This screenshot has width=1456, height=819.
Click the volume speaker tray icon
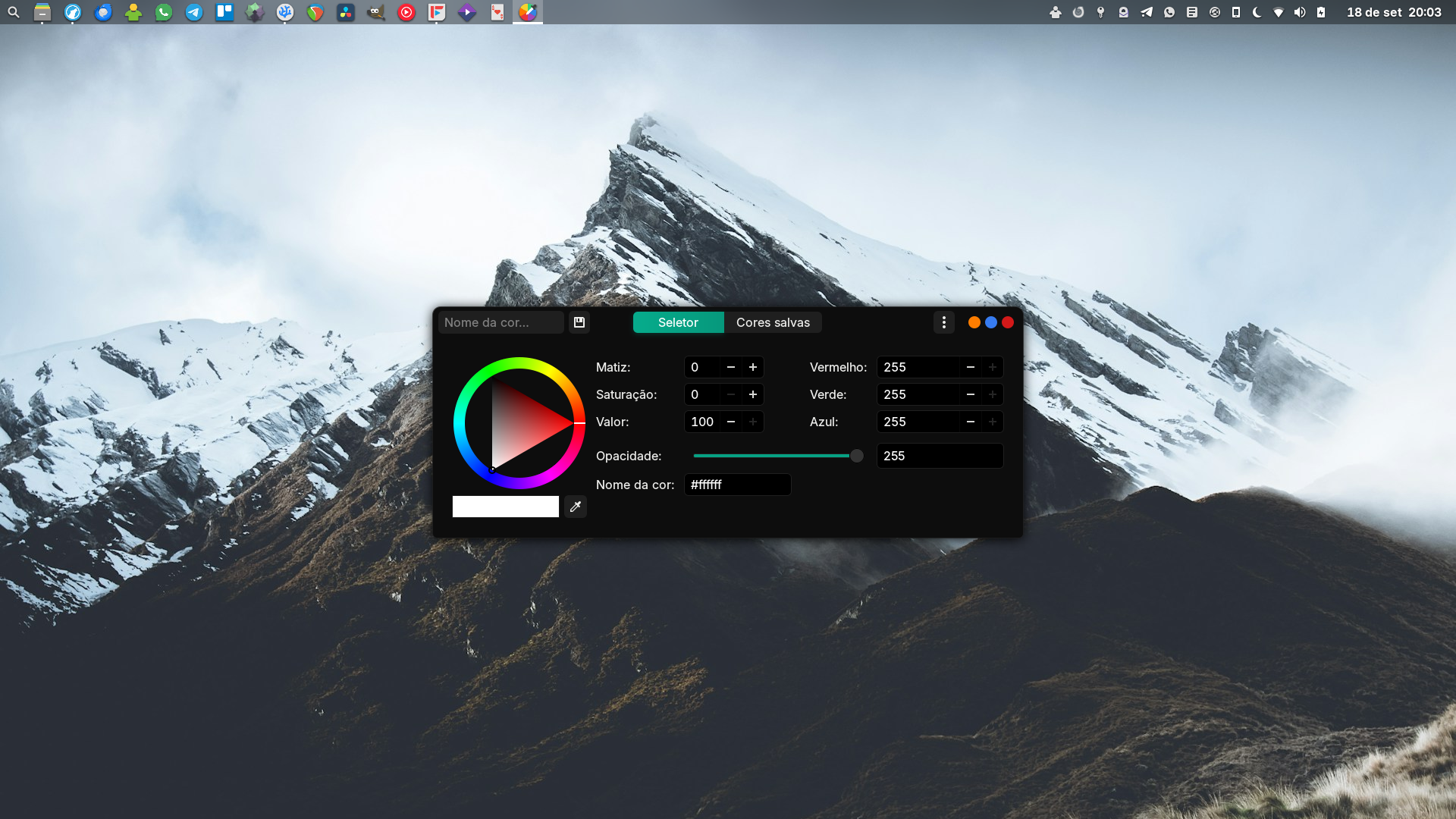point(1300,12)
